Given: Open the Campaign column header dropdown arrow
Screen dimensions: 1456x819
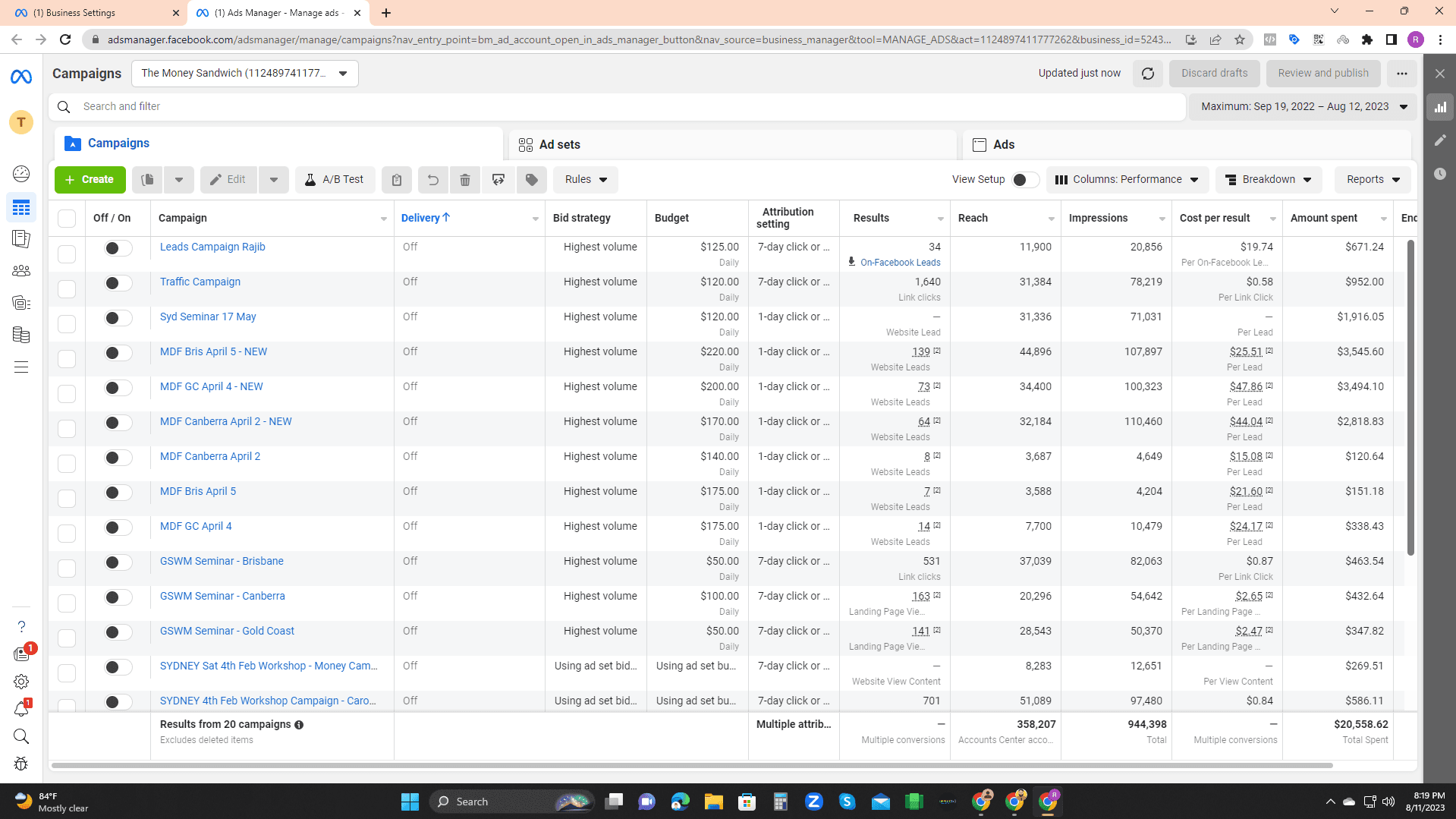Looking at the screenshot, I should pyautogui.click(x=384, y=219).
